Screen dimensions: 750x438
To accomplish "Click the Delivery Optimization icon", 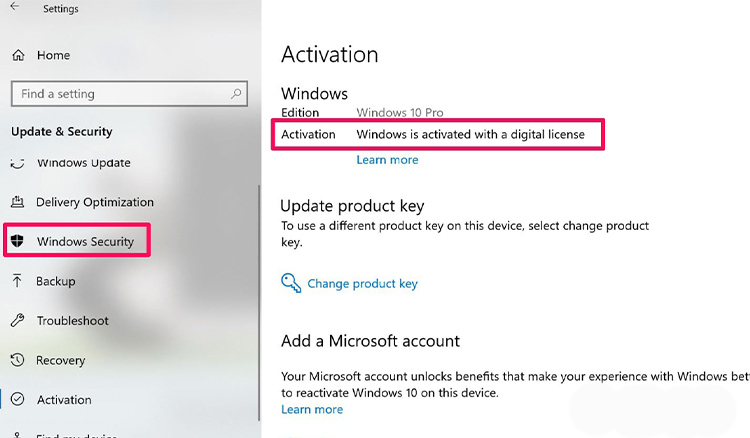I will coord(17,202).
